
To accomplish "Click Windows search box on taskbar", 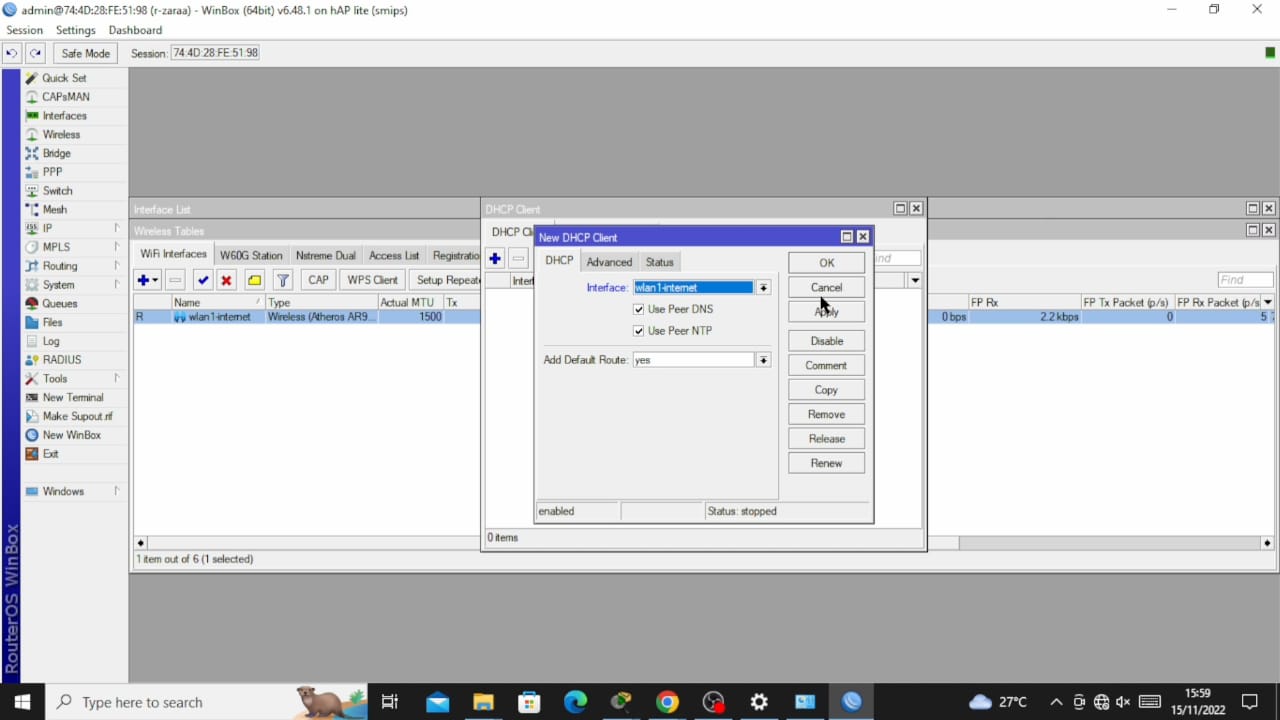I will point(207,702).
